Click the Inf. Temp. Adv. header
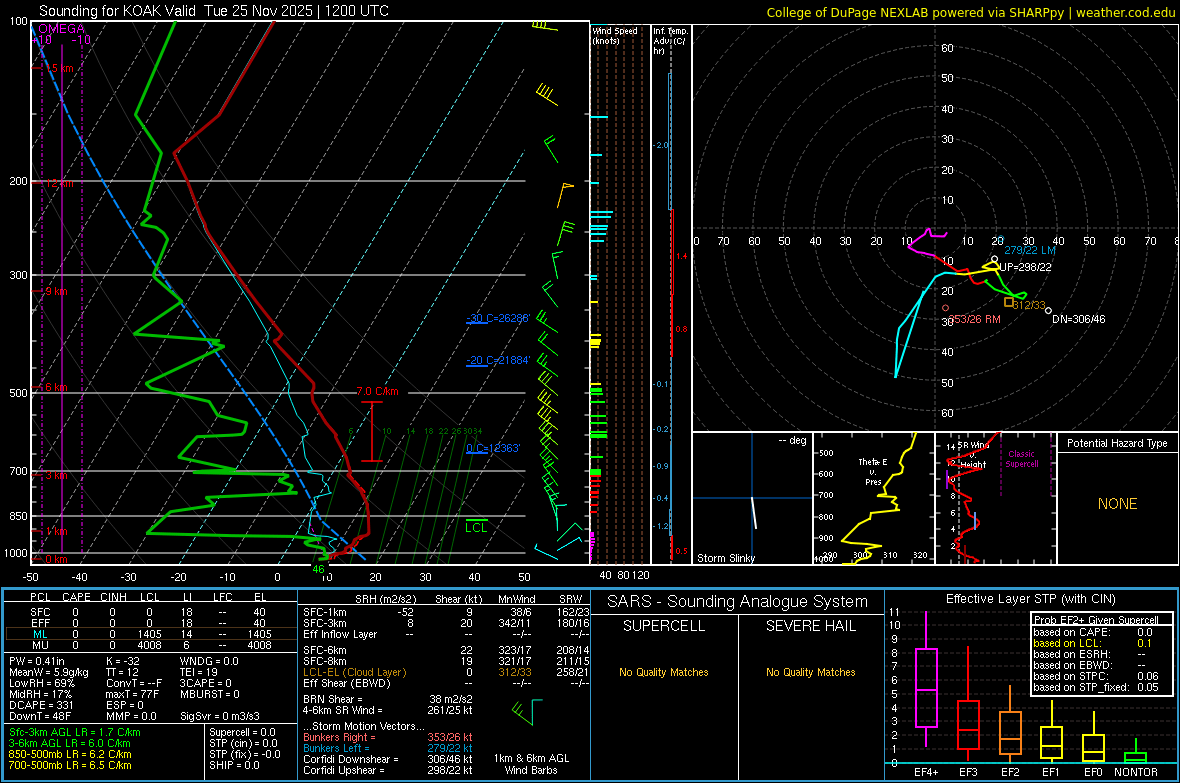The height and width of the screenshot is (783, 1180). [670, 41]
